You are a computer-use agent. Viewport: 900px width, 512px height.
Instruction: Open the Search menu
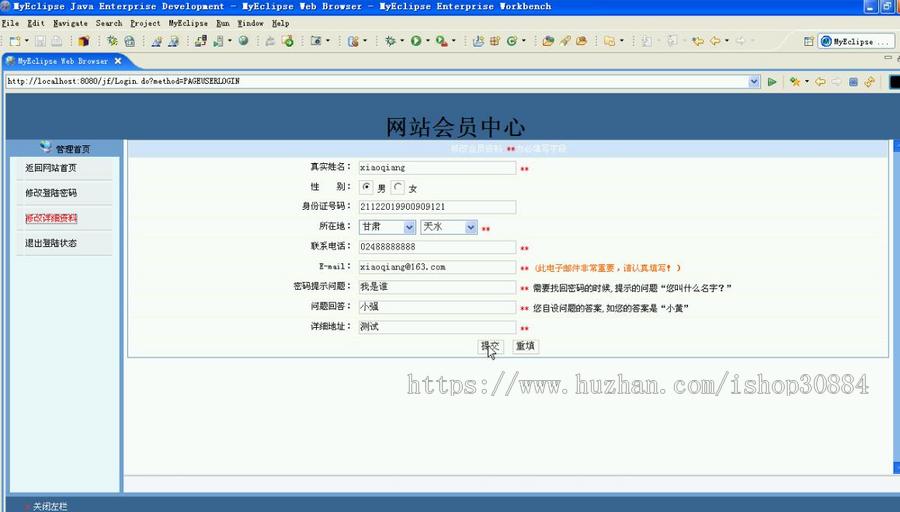(108, 23)
